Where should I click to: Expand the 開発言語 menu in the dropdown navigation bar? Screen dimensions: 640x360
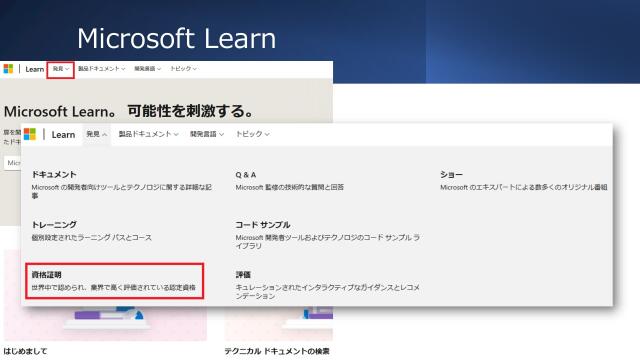[x=207, y=134]
